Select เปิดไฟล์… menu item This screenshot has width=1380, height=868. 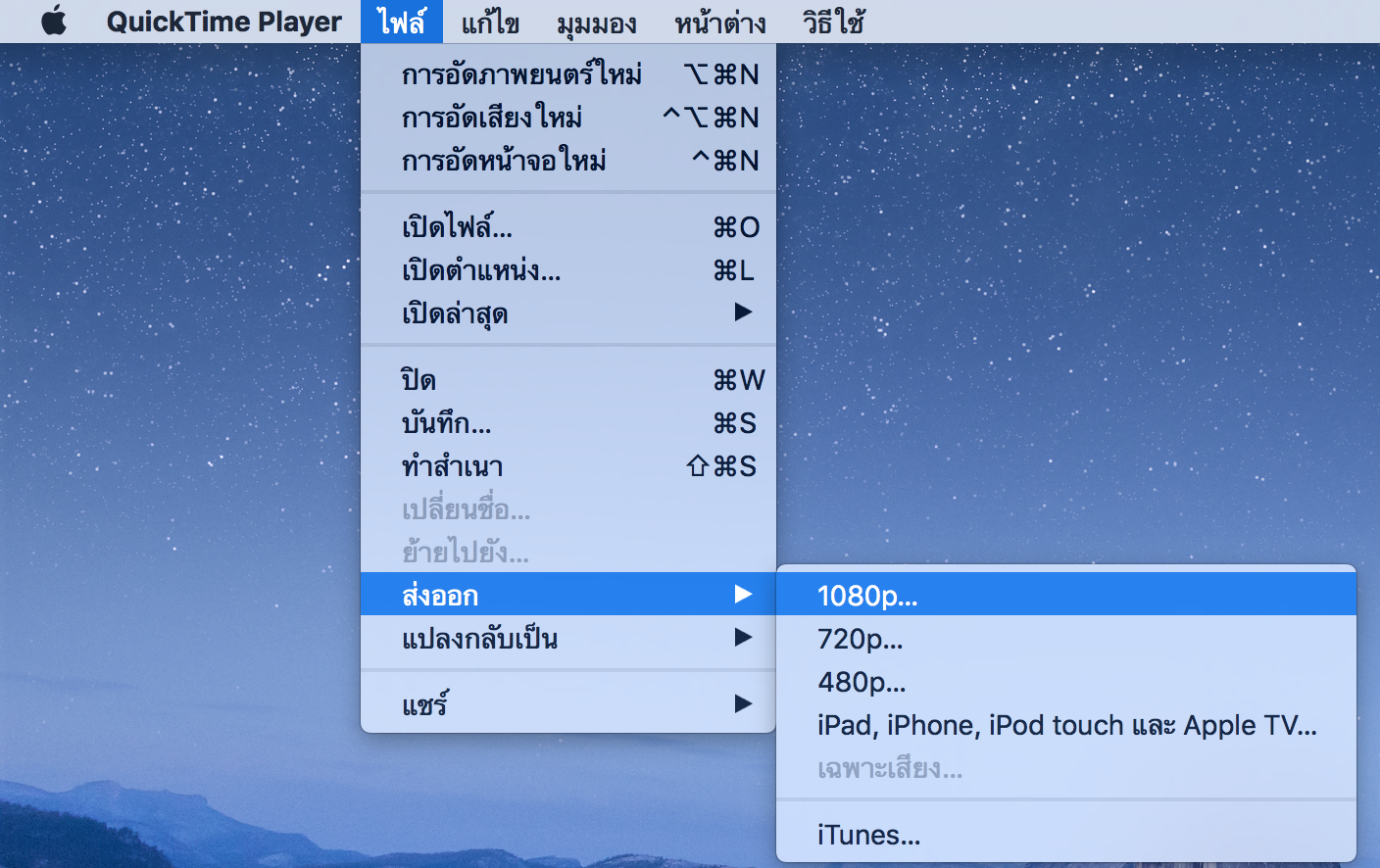(x=568, y=227)
